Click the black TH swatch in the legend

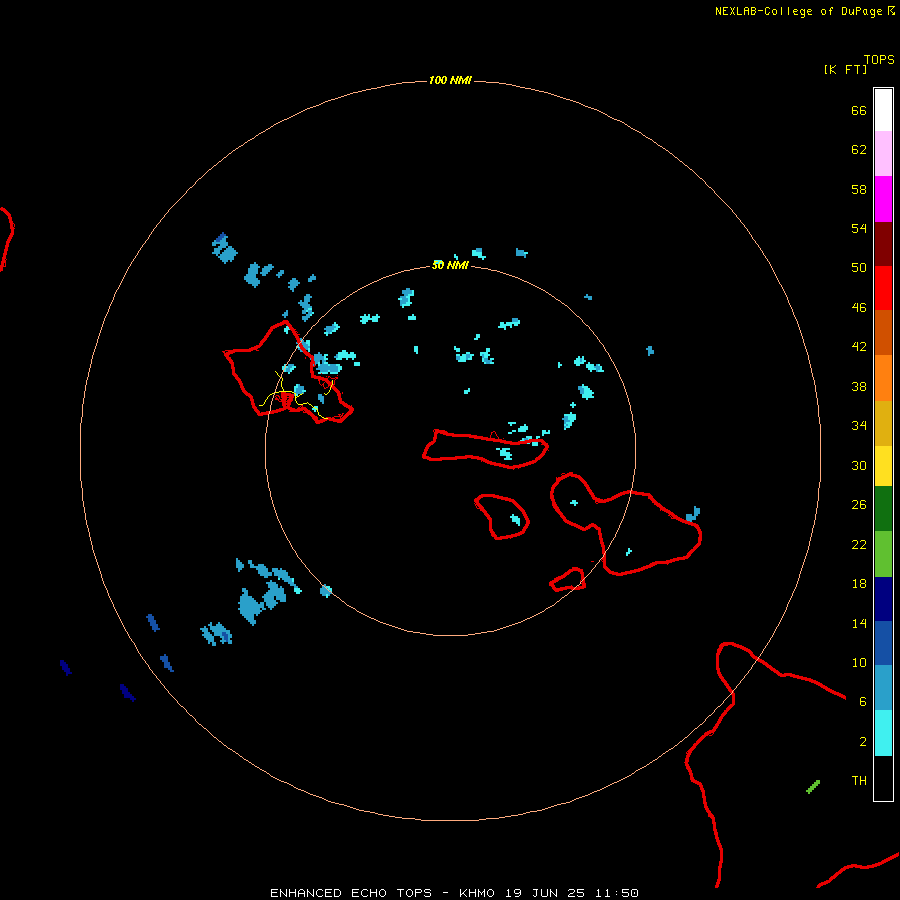coord(883,778)
